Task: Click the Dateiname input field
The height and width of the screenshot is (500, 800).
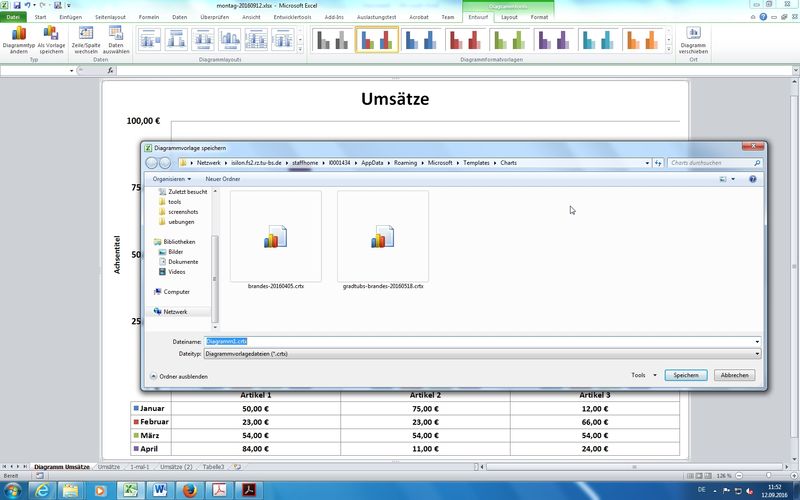Action: click(482, 341)
